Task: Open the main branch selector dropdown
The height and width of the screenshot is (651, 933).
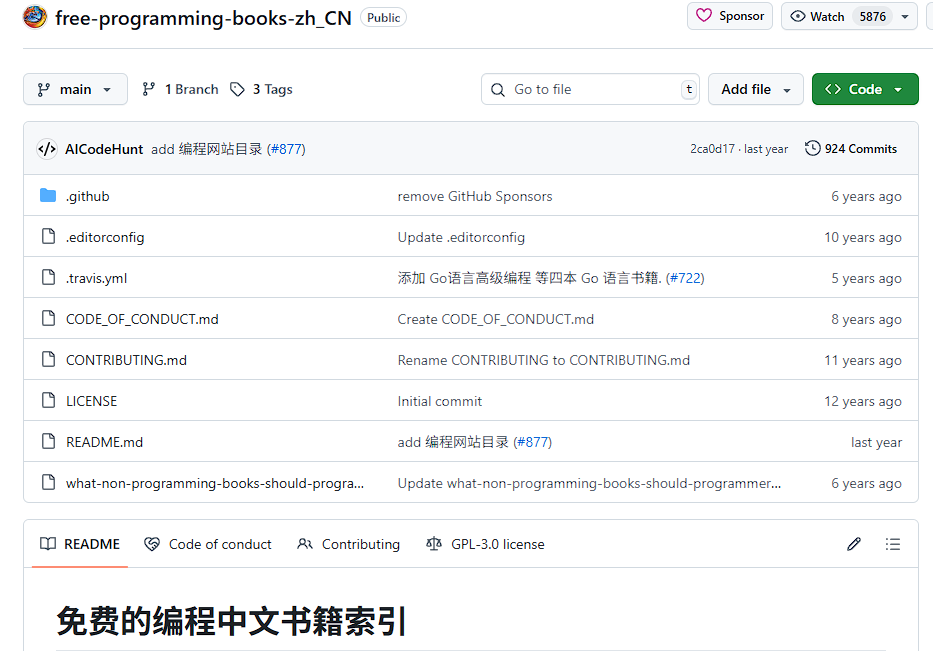Action: [x=75, y=89]
